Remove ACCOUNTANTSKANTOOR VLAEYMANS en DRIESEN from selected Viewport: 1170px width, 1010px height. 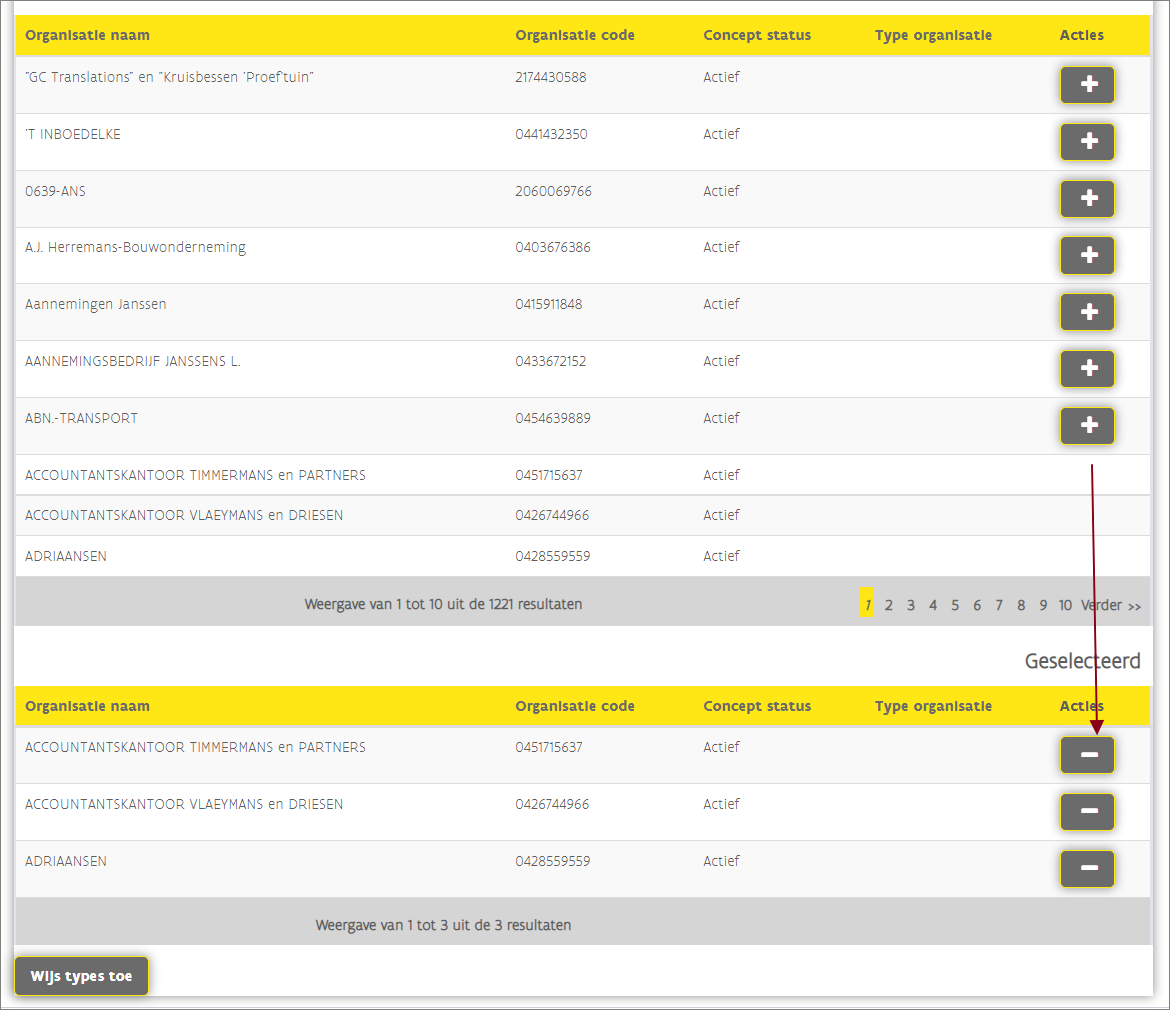1087,812
